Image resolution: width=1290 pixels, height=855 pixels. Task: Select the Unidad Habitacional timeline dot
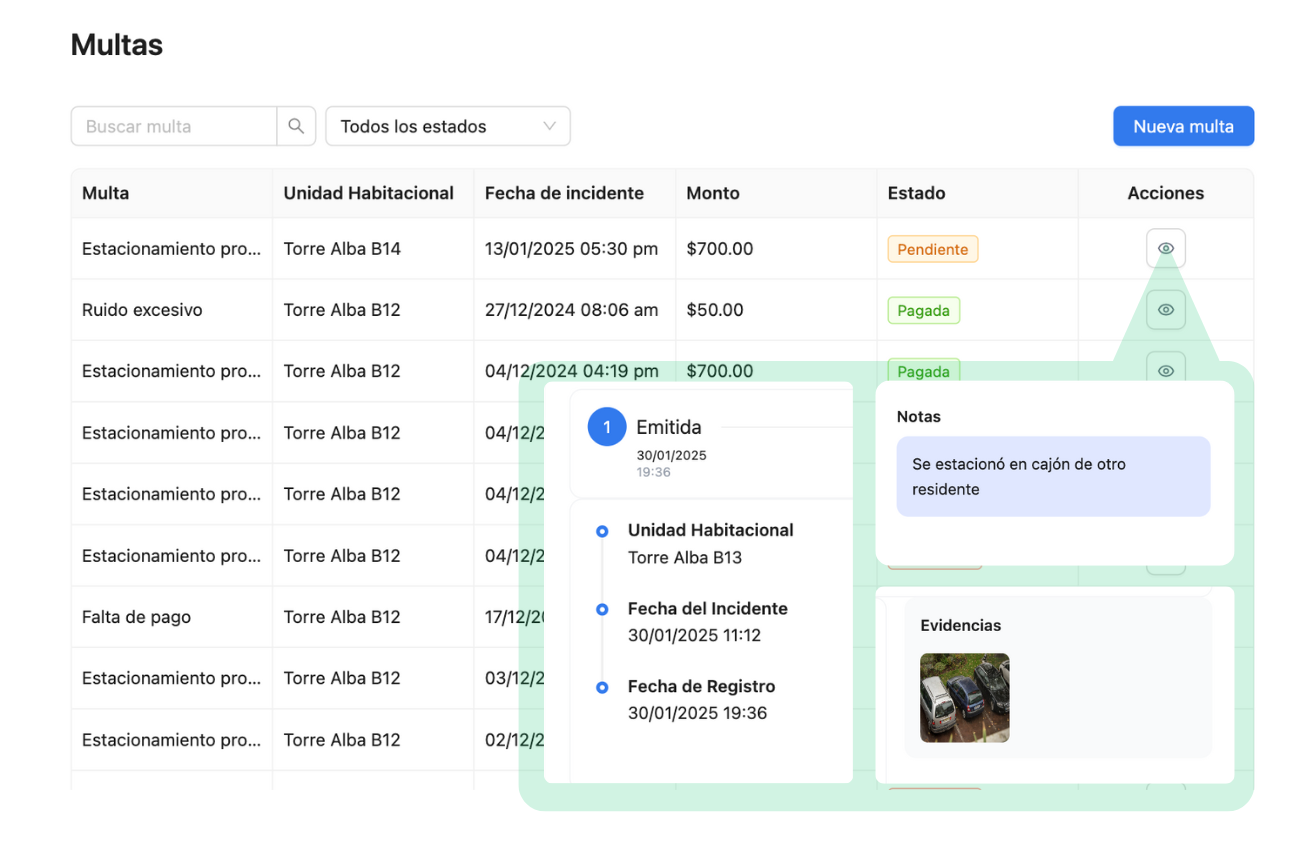pos(602,532)
